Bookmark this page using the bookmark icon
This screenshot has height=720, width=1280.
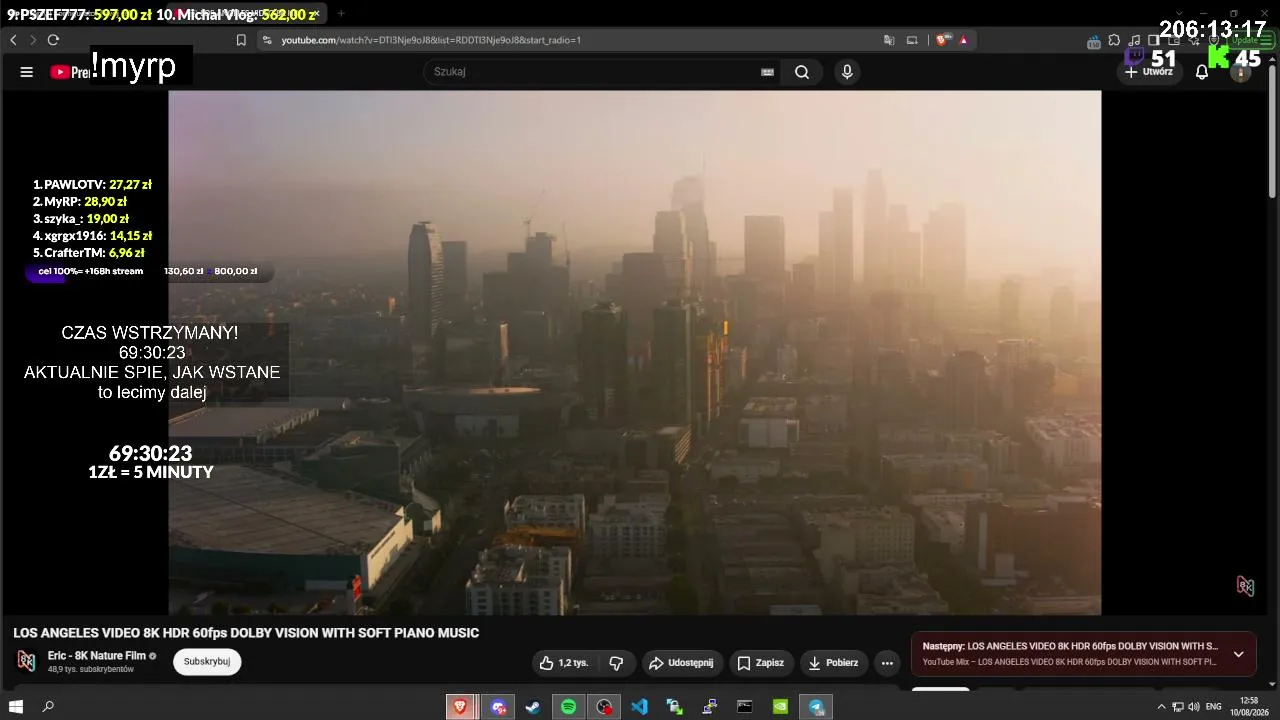click(x=241, y=40)
